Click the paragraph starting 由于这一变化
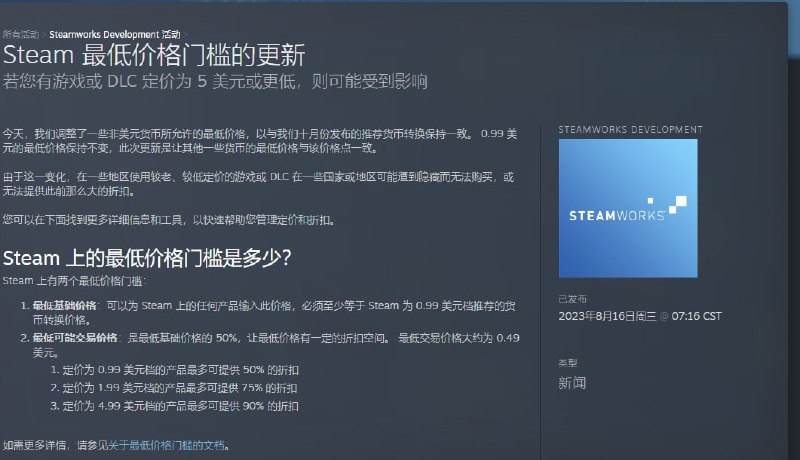The image size is (800, 460). point(258,184)
